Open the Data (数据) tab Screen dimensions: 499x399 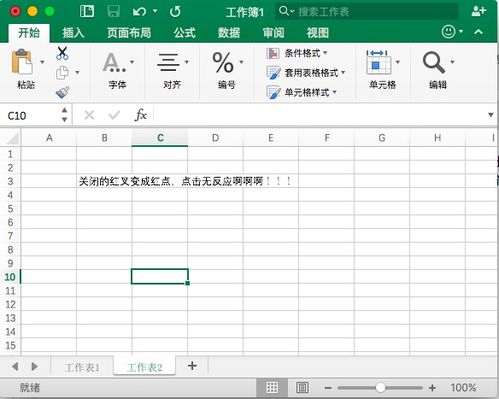pyautogui.click(x=229, y=33)
